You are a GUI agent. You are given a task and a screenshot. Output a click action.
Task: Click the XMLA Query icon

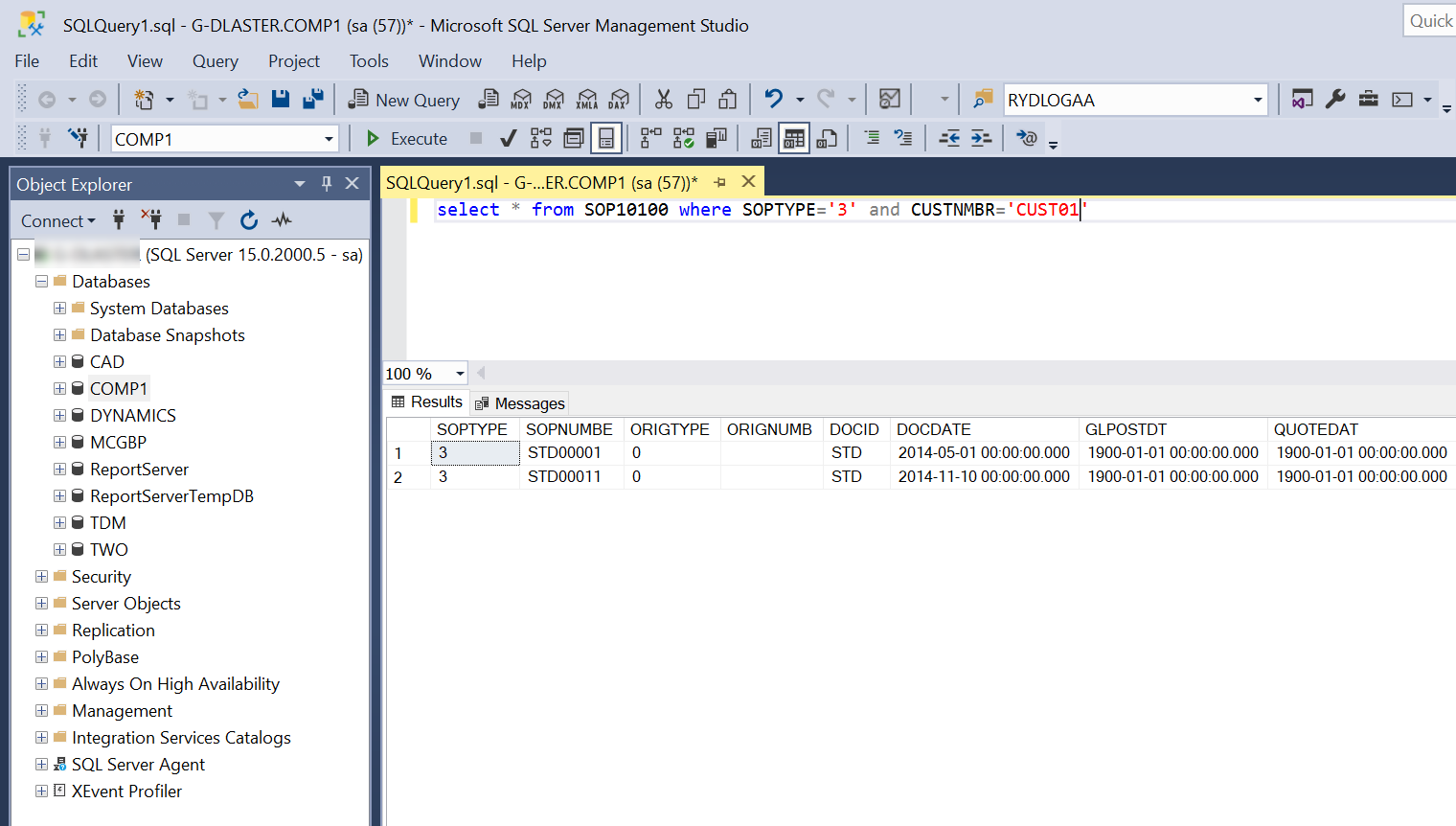(587, 100)
